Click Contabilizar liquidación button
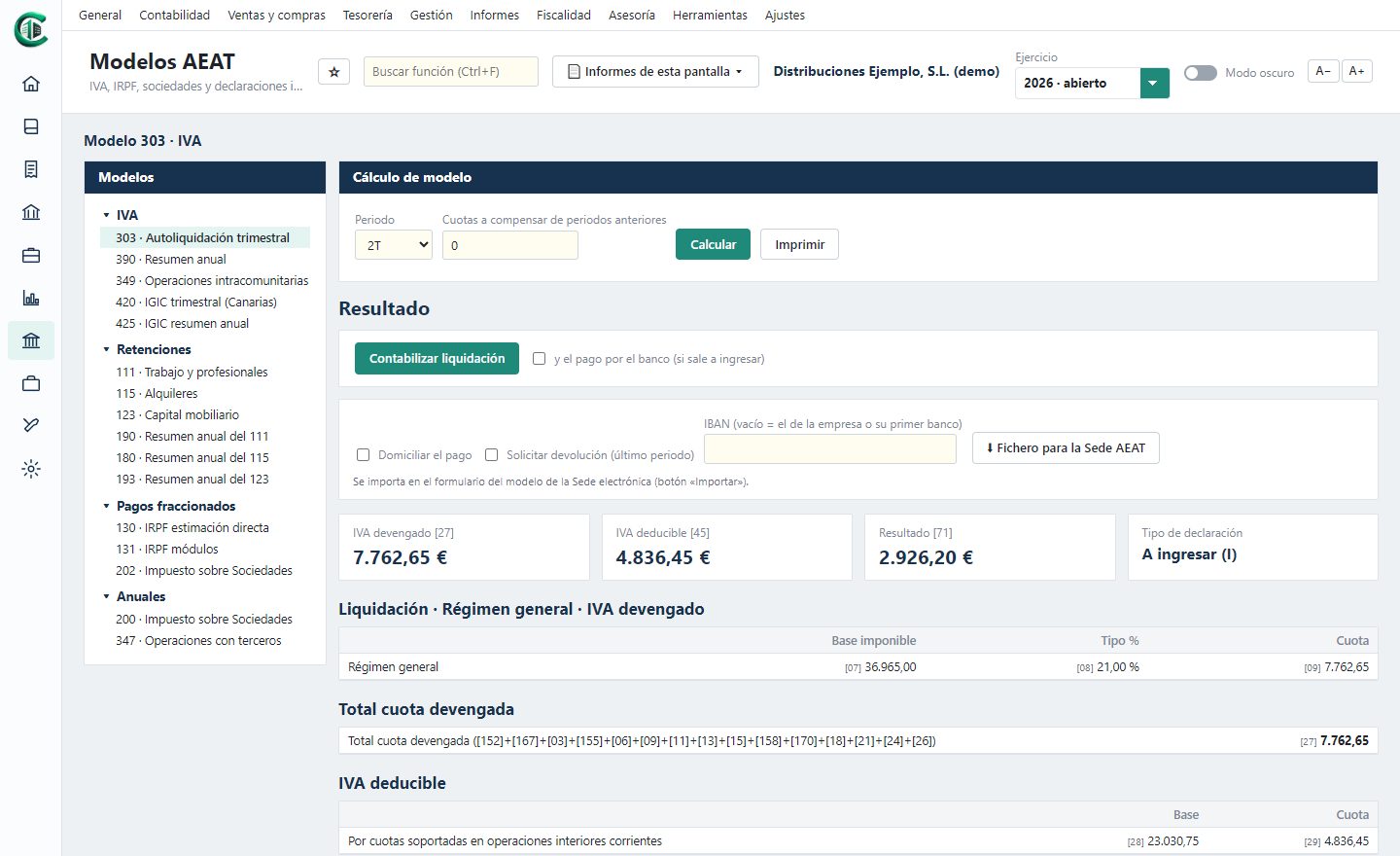Viewport: 1400px width, 856px height. pos(437,359)
